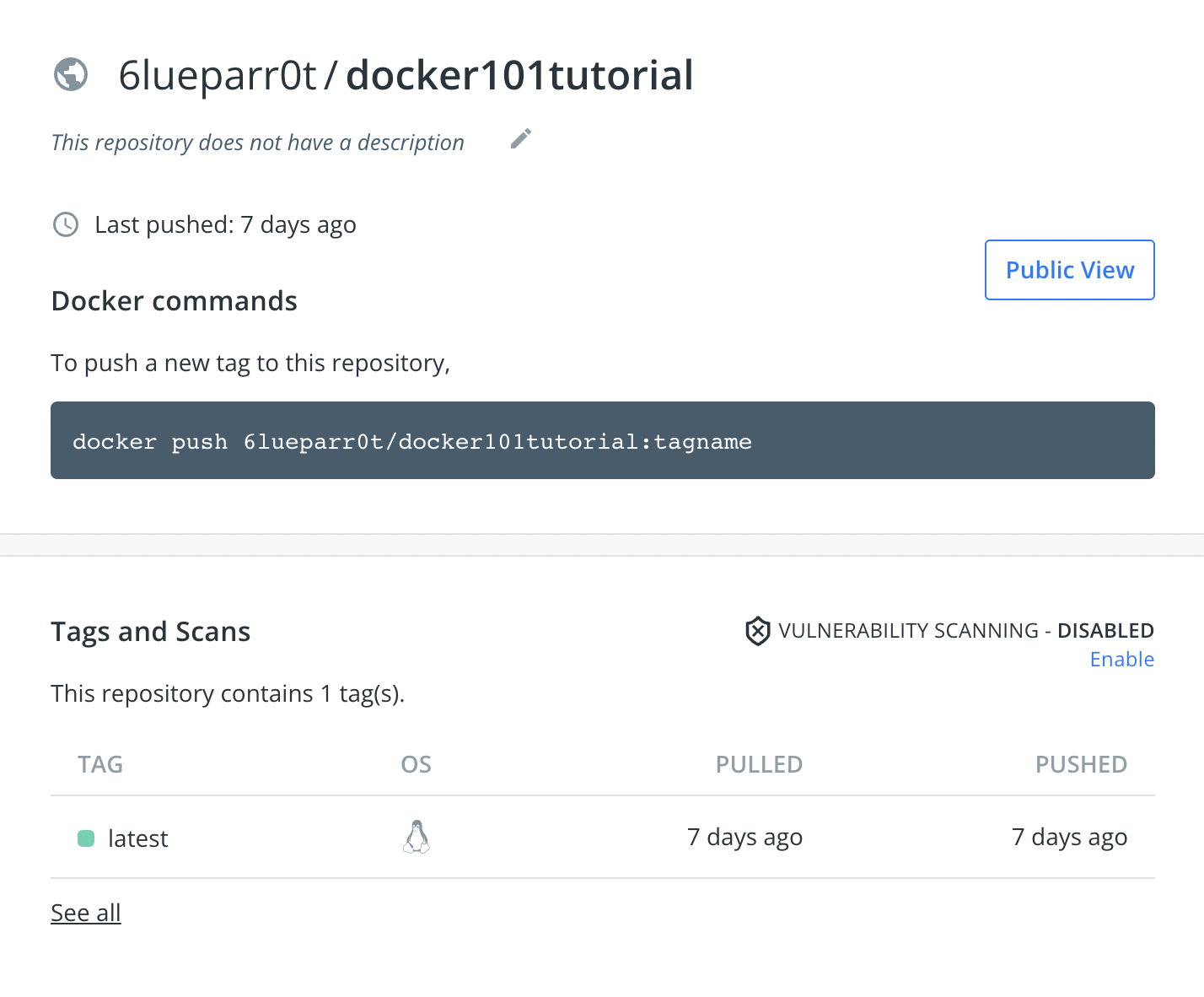Open the Public View button
This screenshot has height=997, width=1204.
click(1070, 270)
